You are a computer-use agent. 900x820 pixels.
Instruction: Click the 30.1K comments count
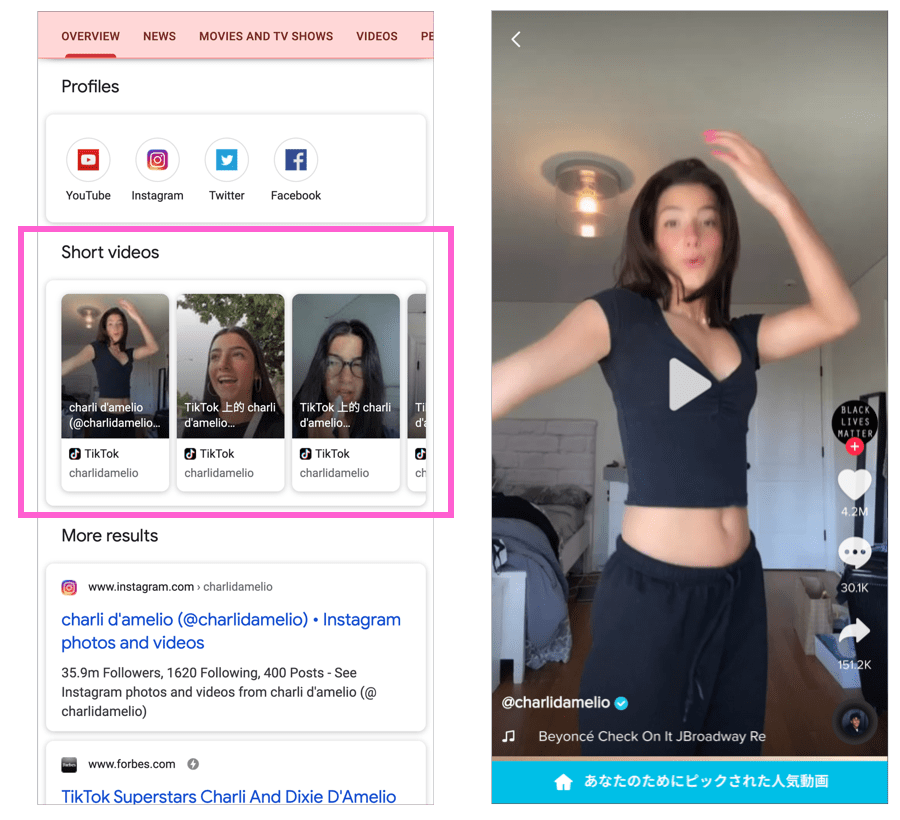pos(855,588)
